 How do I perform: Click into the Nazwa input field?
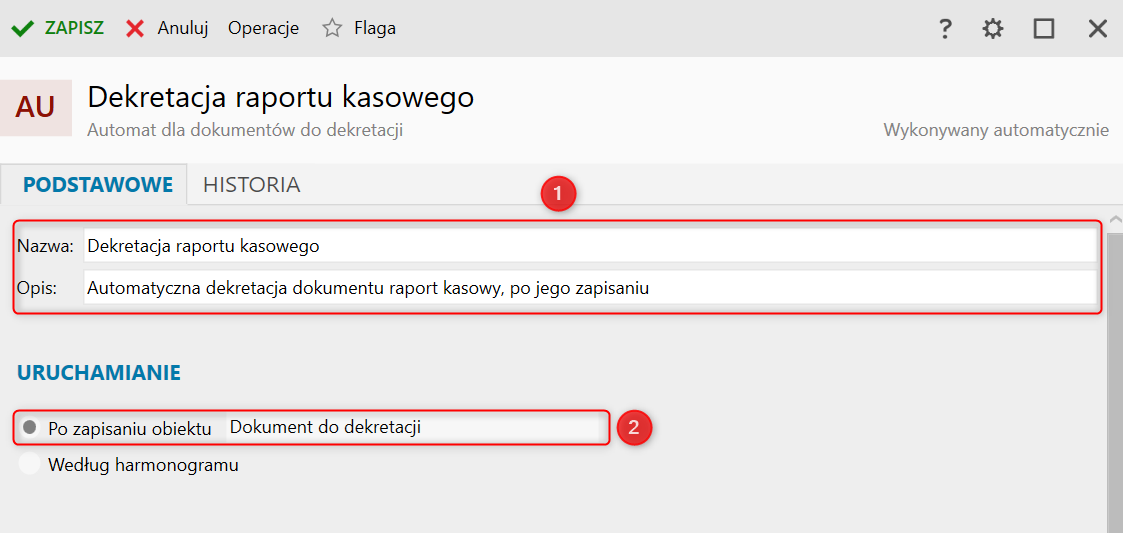click(x=588, y=245)
